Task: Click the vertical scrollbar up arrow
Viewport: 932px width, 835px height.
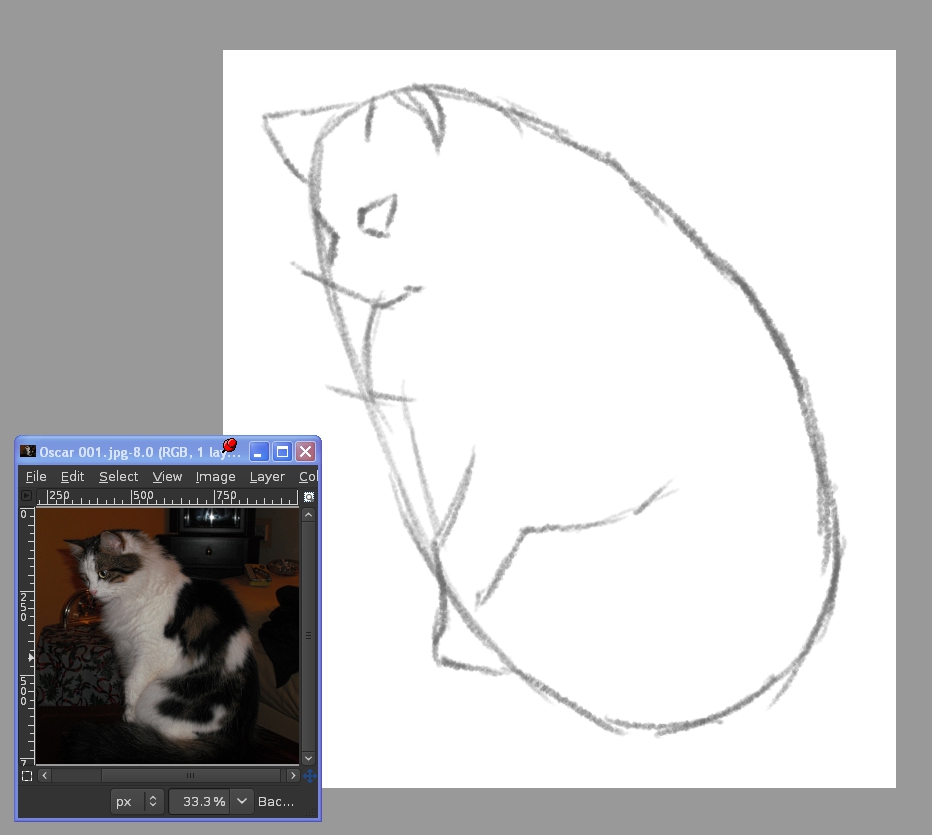Action: coord(309,515)
